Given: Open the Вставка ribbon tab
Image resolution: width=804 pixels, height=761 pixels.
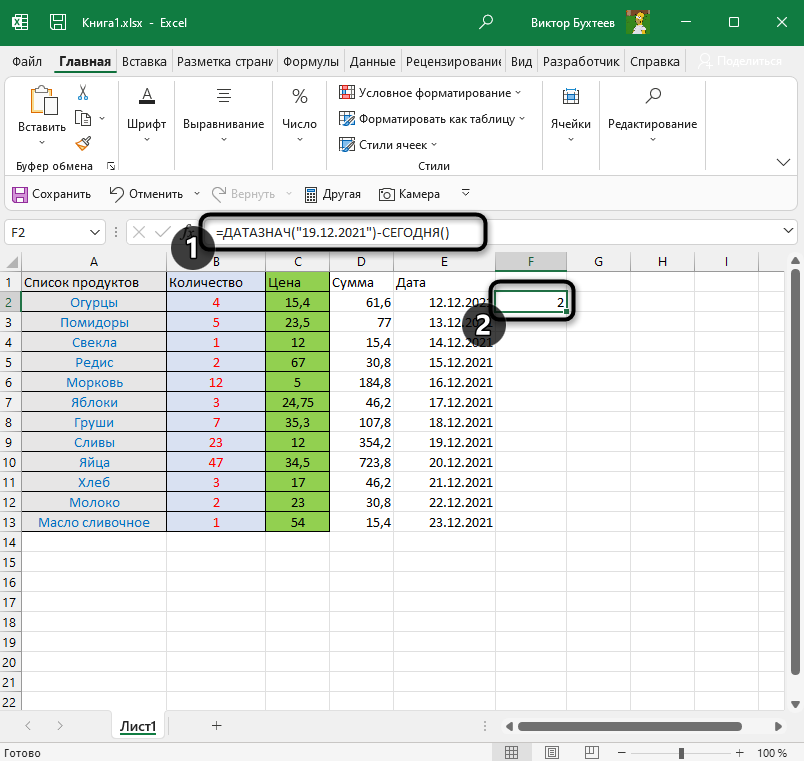Looking at the screenshot, I should [x=144, y=61].
